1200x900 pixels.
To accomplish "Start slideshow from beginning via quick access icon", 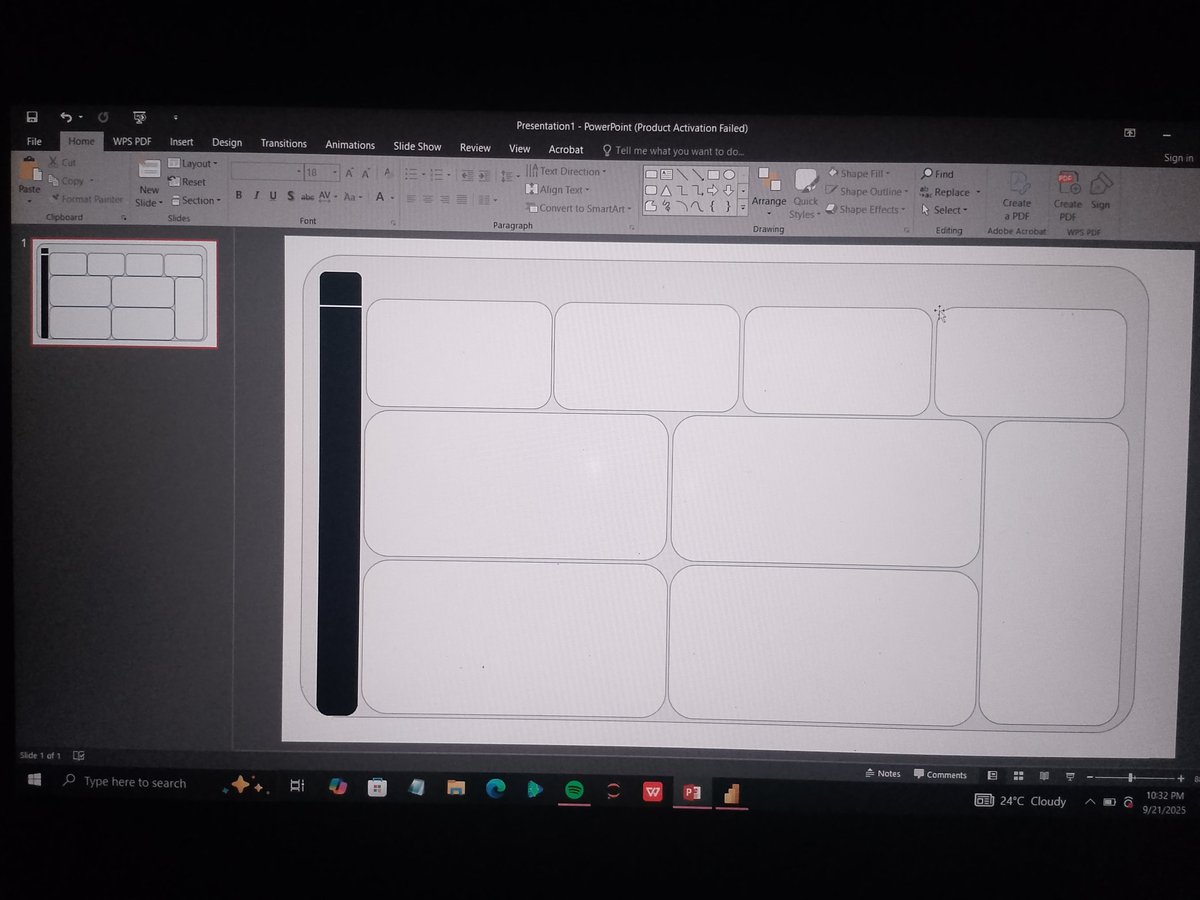I will point(139,117).
